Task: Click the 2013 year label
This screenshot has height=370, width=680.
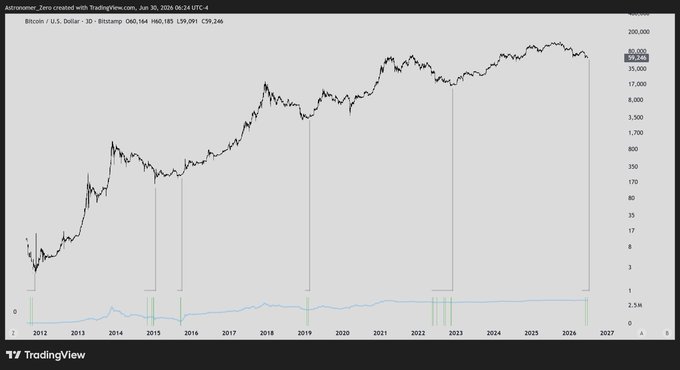Action: (x=78, y=333)
